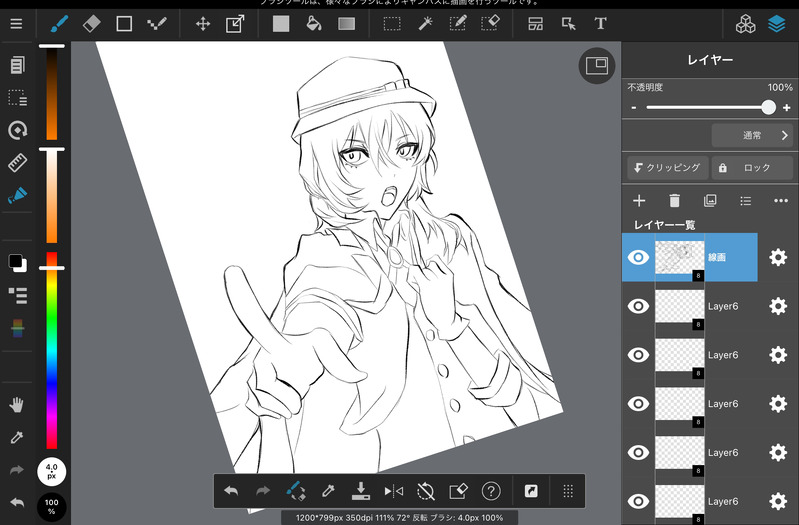Select the Operation cursor tool
The height and width of the screenshot is (525, 799).
(568, 23)
